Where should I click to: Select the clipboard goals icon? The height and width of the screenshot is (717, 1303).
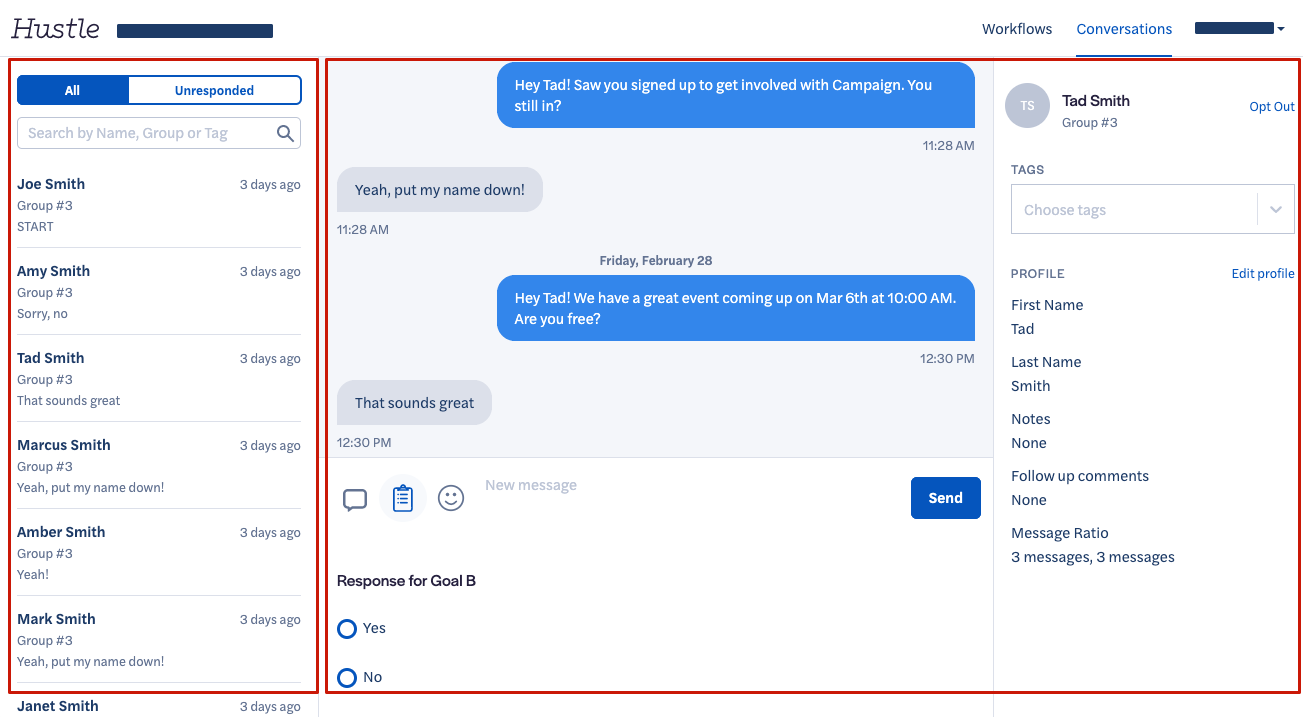click(x=403, y=498)
